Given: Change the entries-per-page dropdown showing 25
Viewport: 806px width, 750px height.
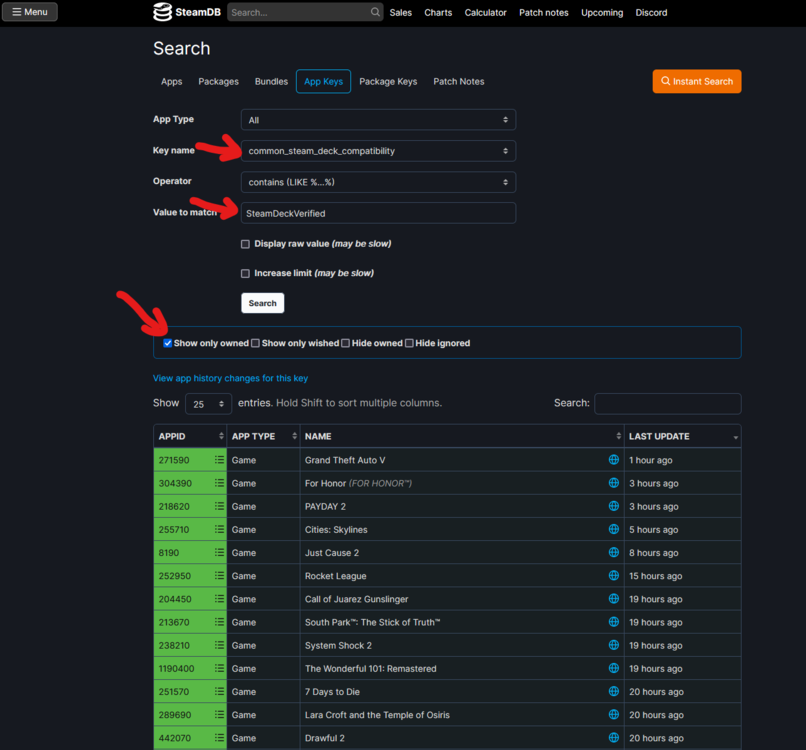Looking at the screenshot, I should tap(208, 404).
